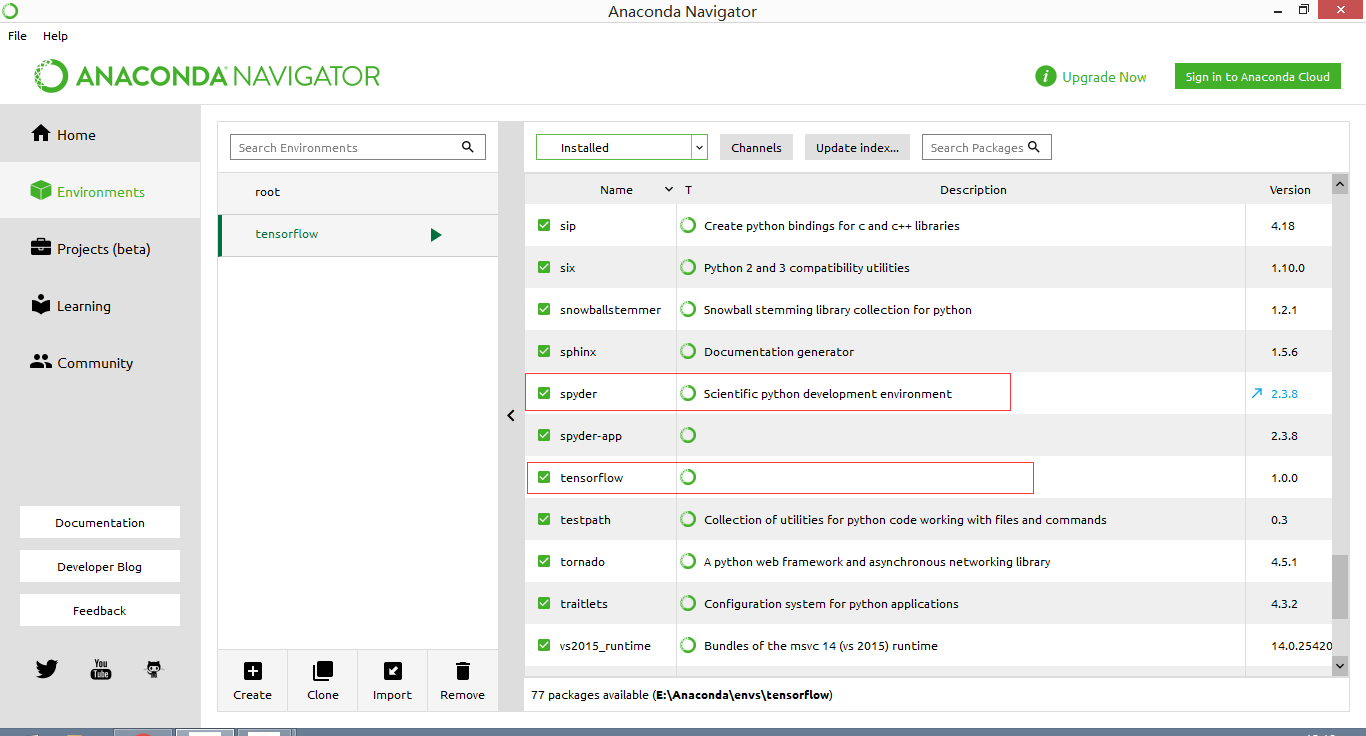
Task: Click the type circle icon for sphinx
Action: (688, 351)
